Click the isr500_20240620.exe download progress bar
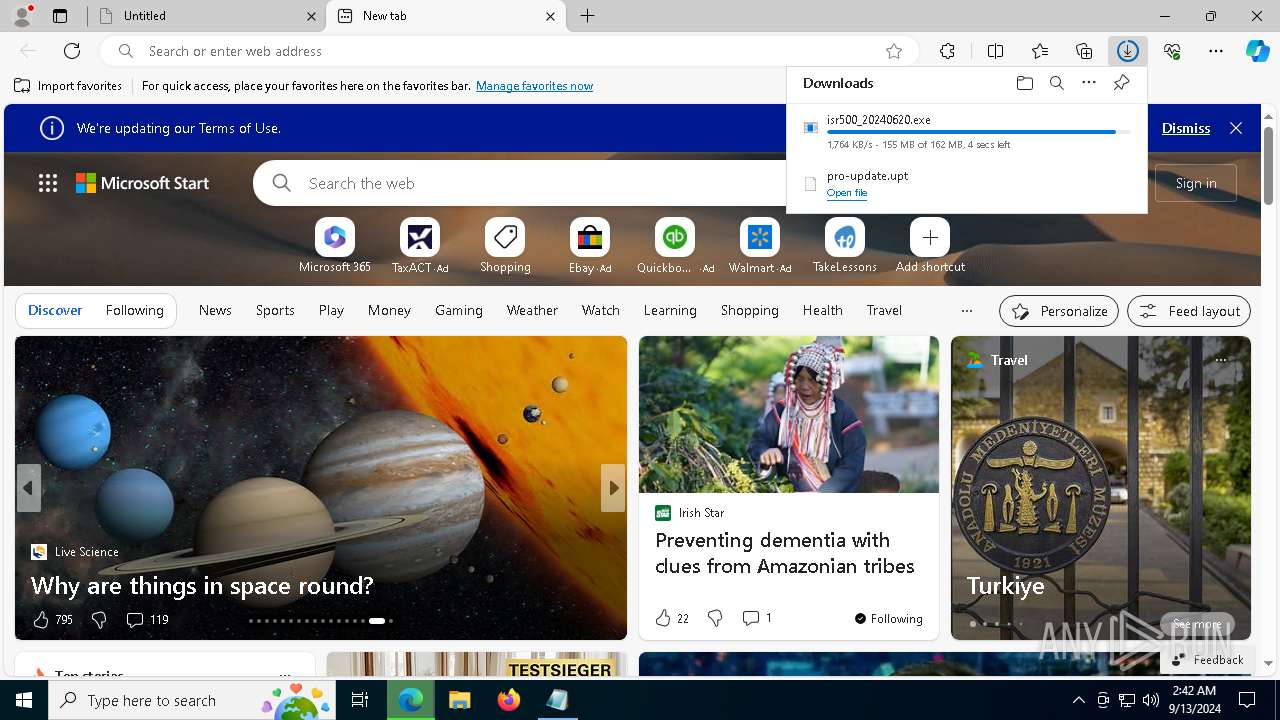 979,132
